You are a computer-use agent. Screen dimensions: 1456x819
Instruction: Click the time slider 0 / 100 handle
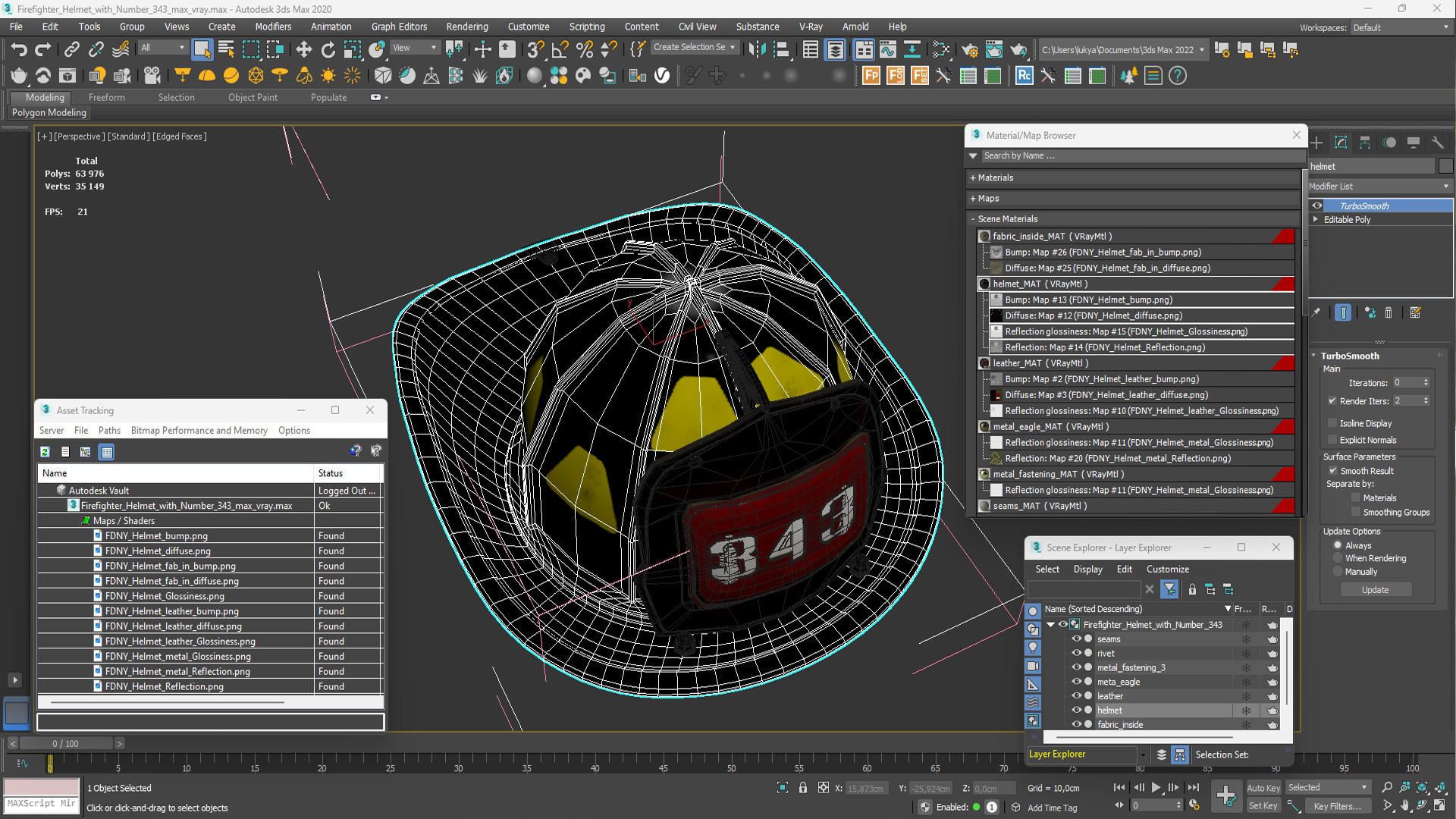tap(66, 743)
